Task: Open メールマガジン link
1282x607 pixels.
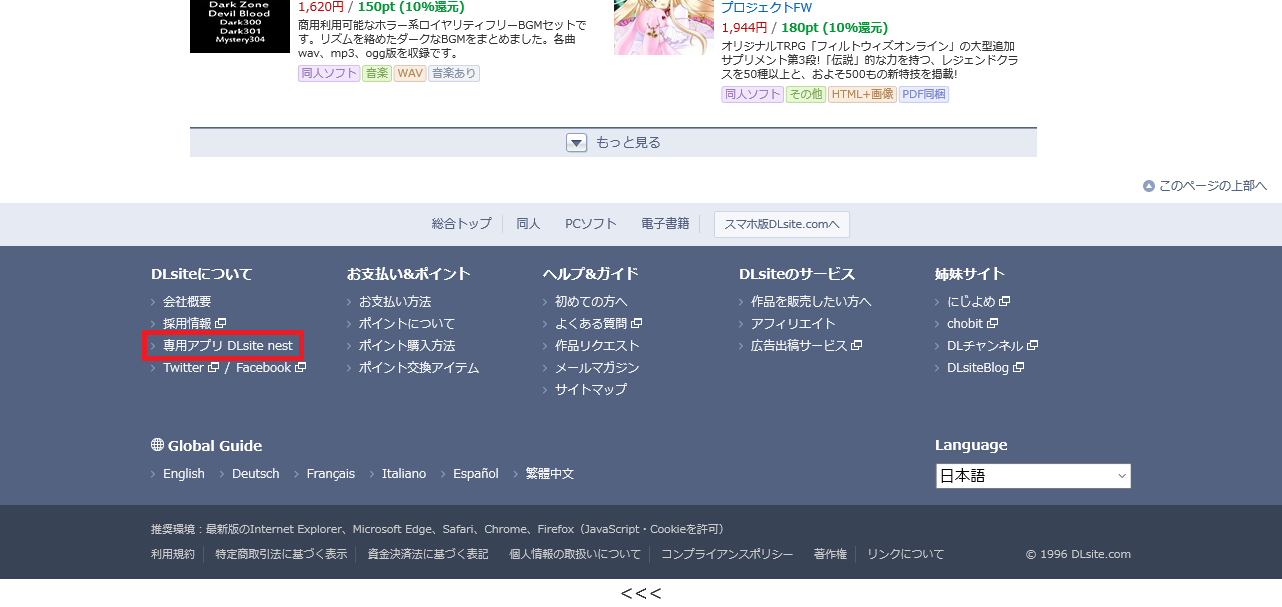Action: pos(597,367)
